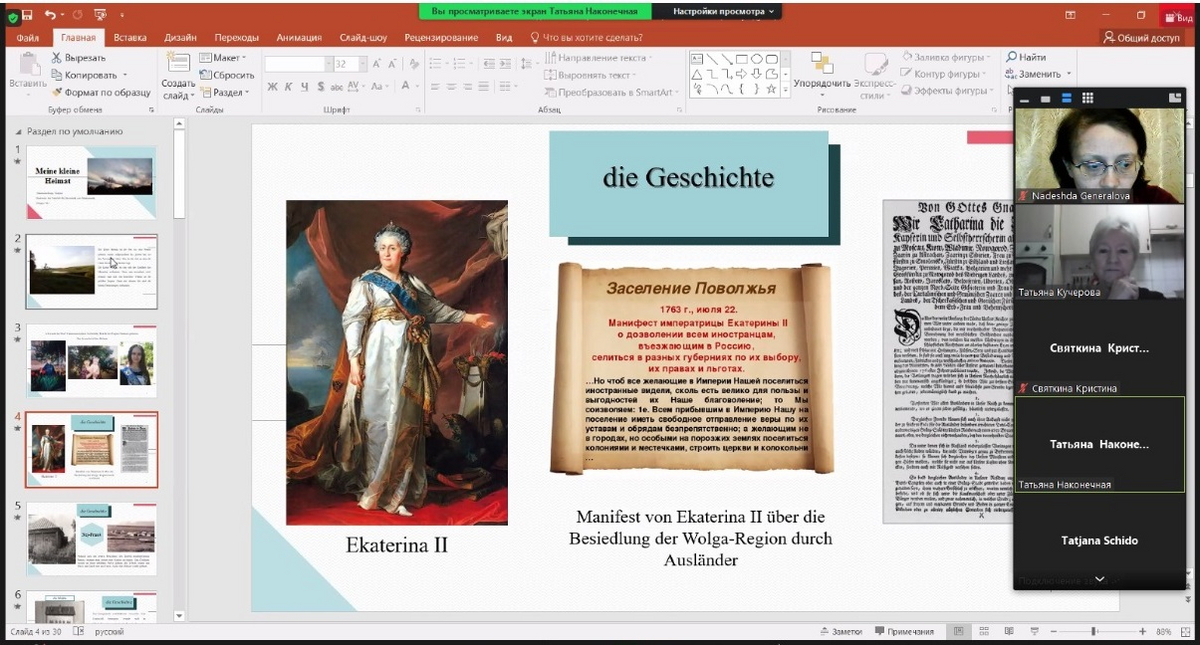Click Replace (Заменить) button
This screenshot has height=645, width=1200.
click(1037, 74)
